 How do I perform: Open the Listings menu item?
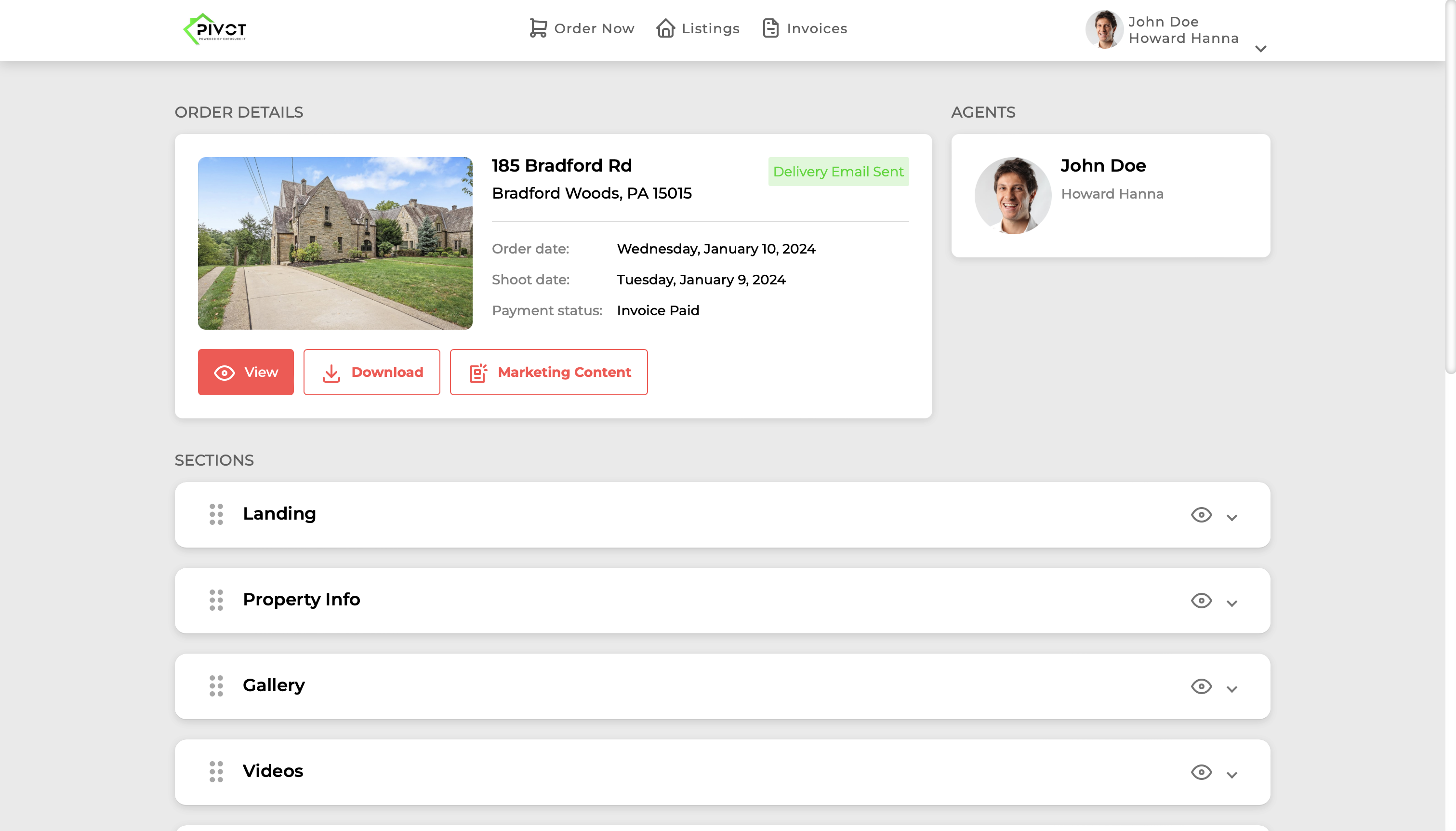click(x=710, y=28)
